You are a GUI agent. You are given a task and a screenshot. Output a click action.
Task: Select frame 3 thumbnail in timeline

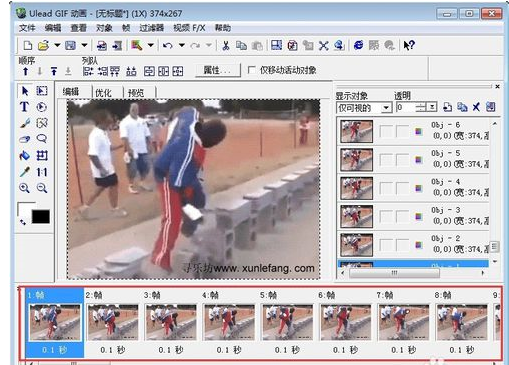[170, 322]
